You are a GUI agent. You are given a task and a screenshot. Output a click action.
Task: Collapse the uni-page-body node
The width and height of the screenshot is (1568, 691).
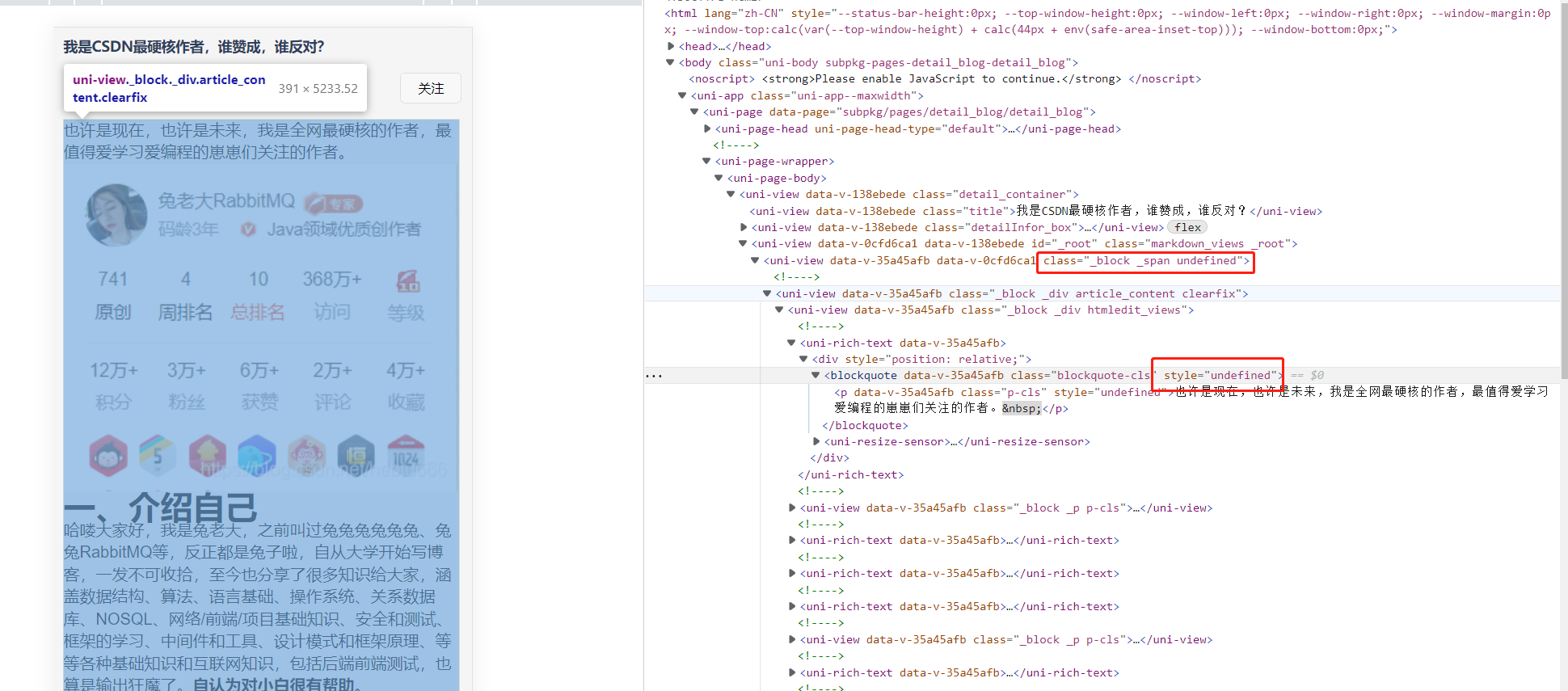click(x=719, y=178)
